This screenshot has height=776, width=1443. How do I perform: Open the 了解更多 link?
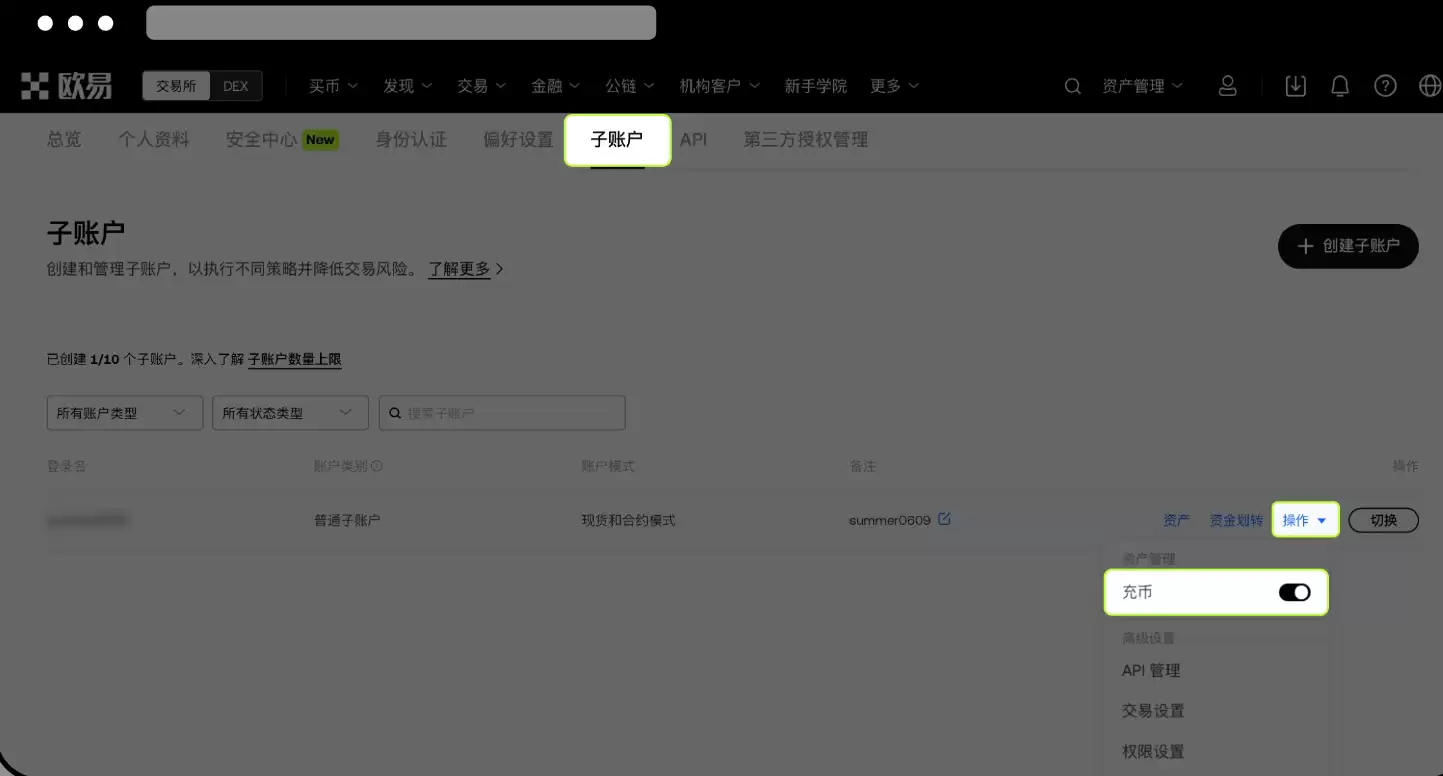click(458, 268)
